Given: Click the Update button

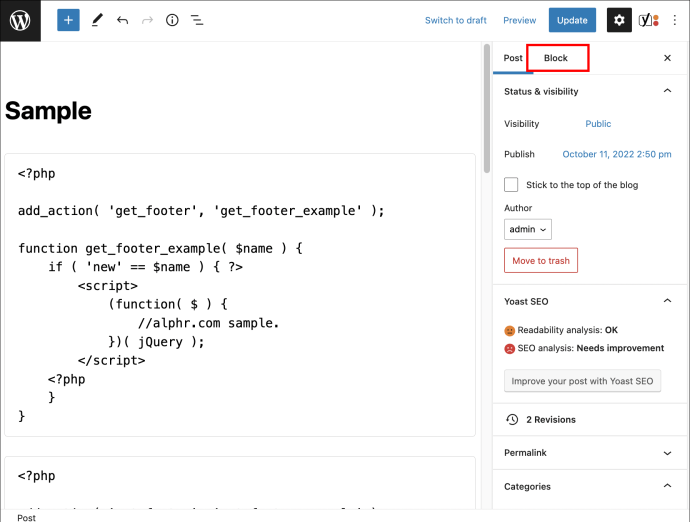Looking at the screenshot, I should 572,20.
